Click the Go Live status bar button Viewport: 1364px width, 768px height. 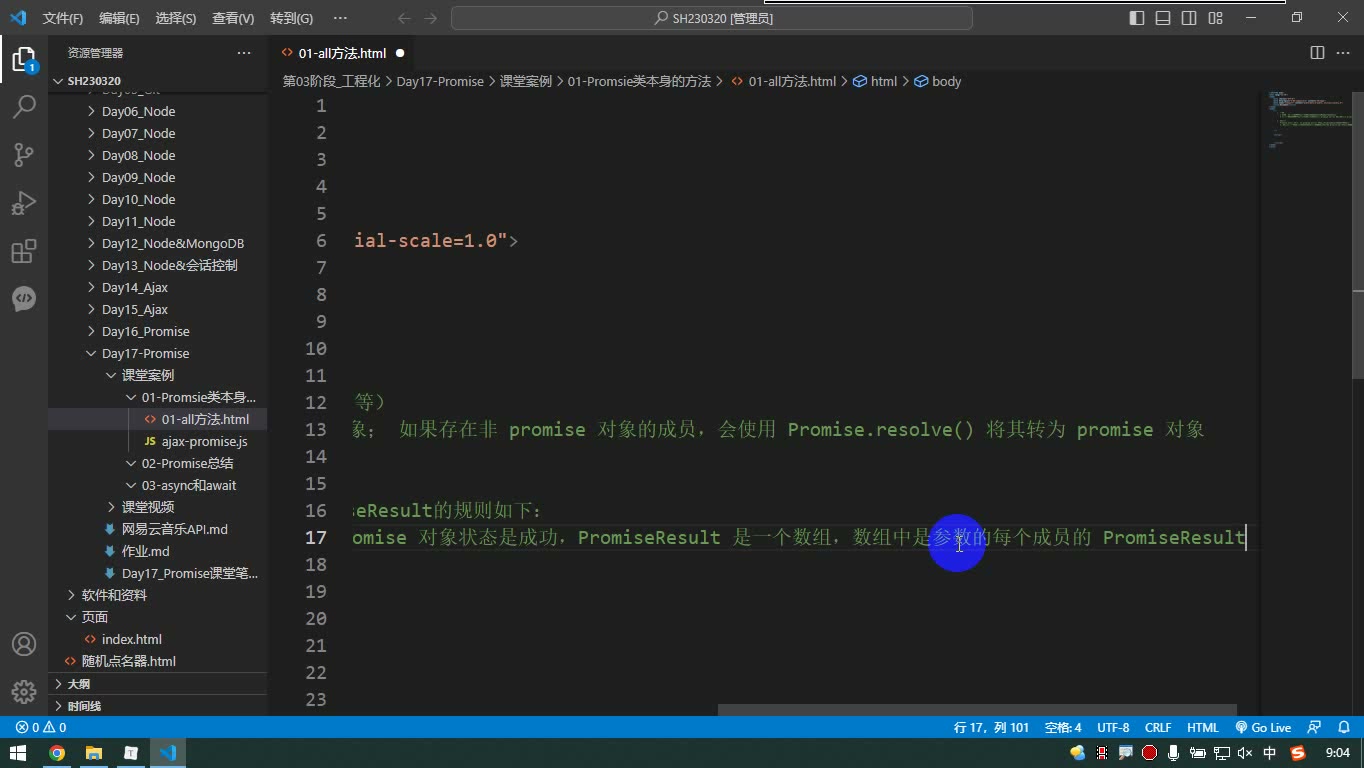click(1263, 728)
